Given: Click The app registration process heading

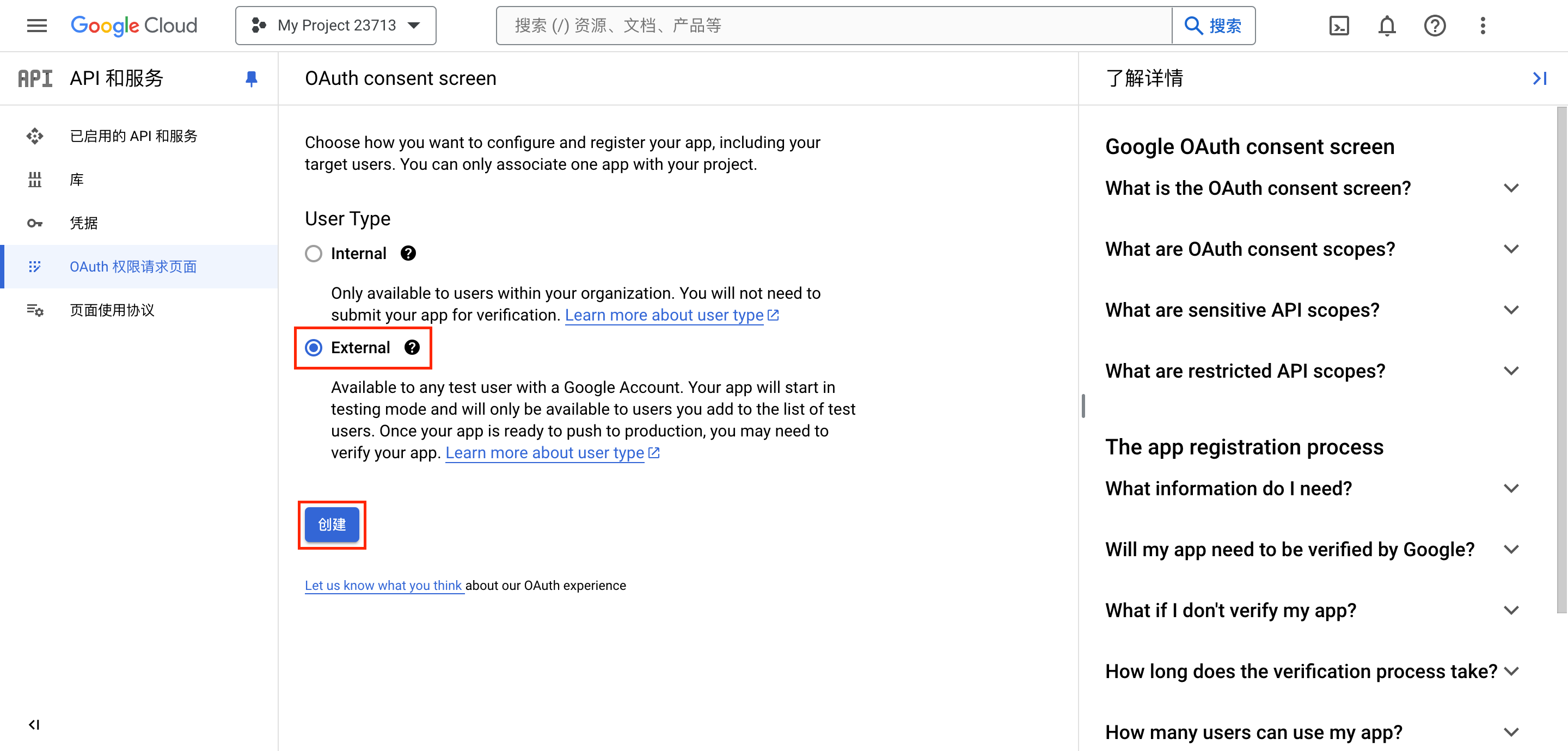Looking at the screenshot, I should (1244, 447).
